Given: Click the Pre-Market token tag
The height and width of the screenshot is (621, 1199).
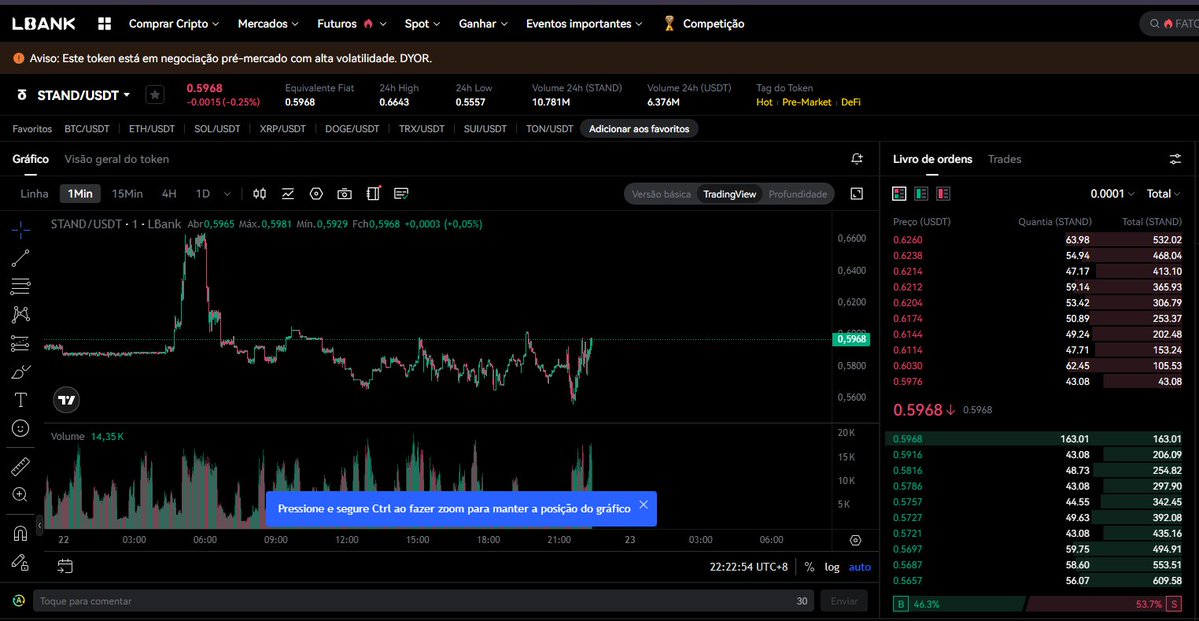Looking at the screenshot, I should point(807,102).
